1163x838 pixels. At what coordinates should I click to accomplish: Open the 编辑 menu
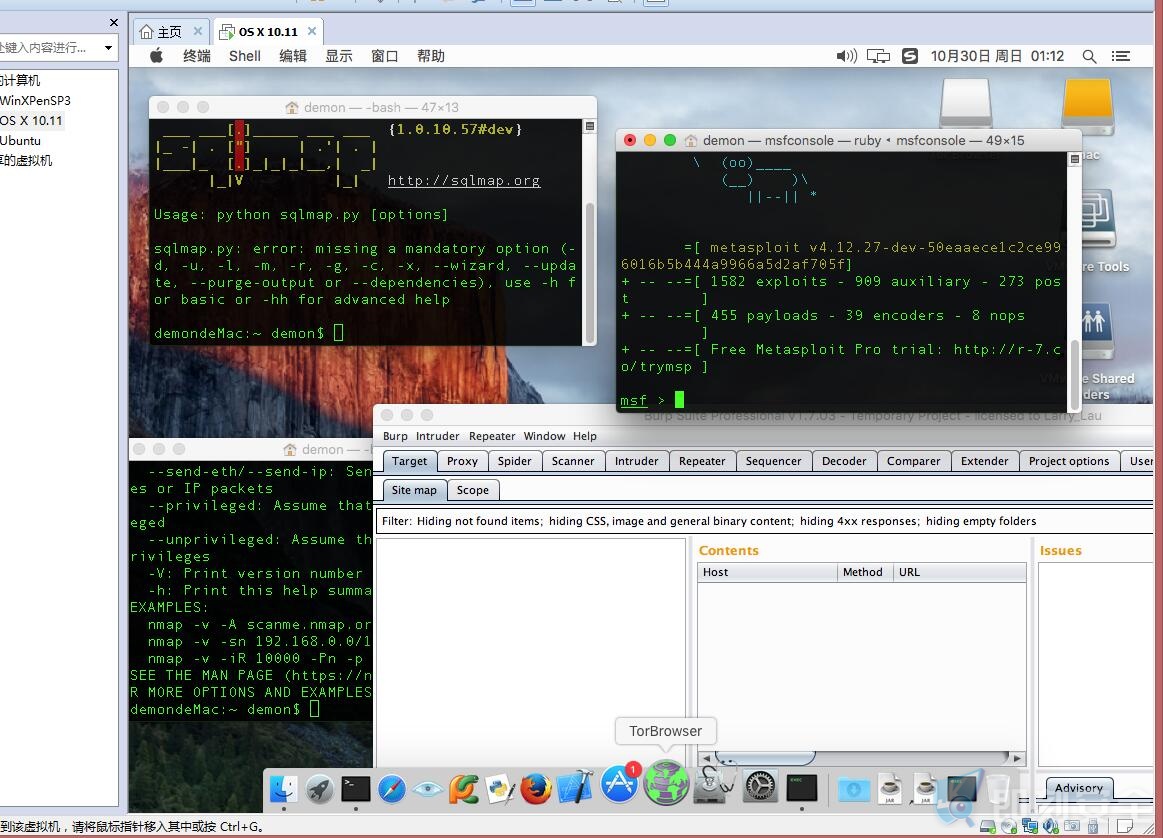click(293, 56)
